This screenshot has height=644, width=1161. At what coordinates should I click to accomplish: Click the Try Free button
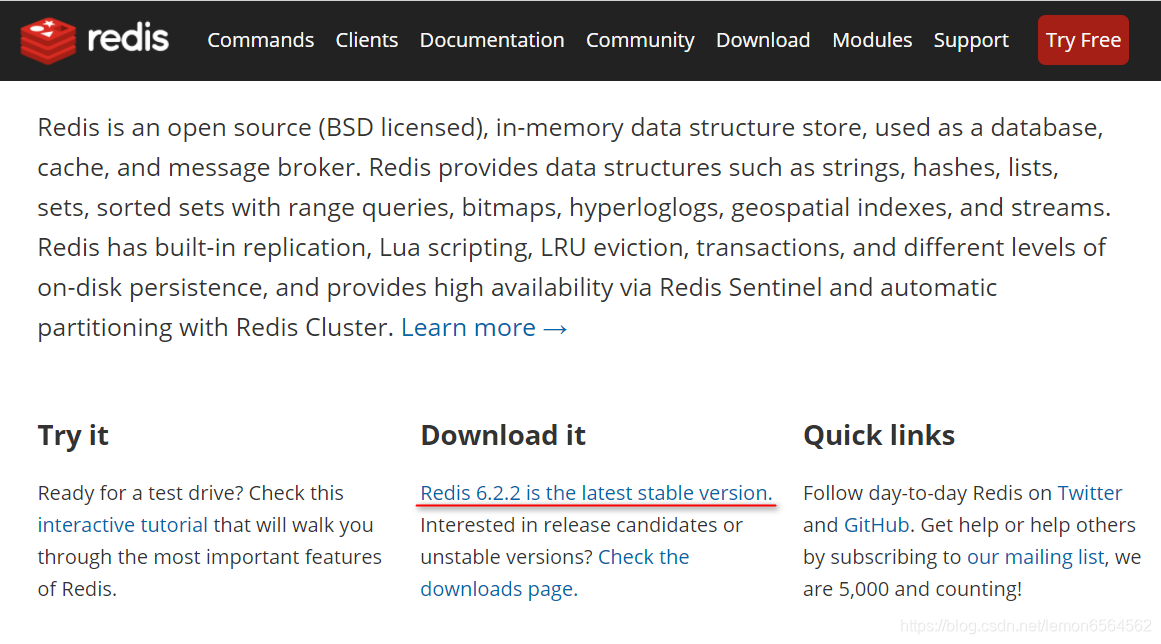pyautogui.click(x=1083, y=40)
